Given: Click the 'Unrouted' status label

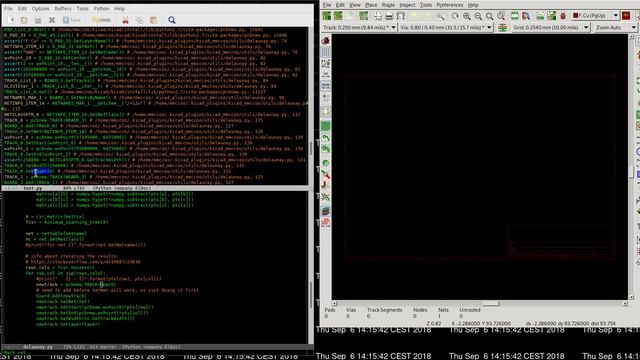Looking at the screenshot, I should click(x=470, y=310).
